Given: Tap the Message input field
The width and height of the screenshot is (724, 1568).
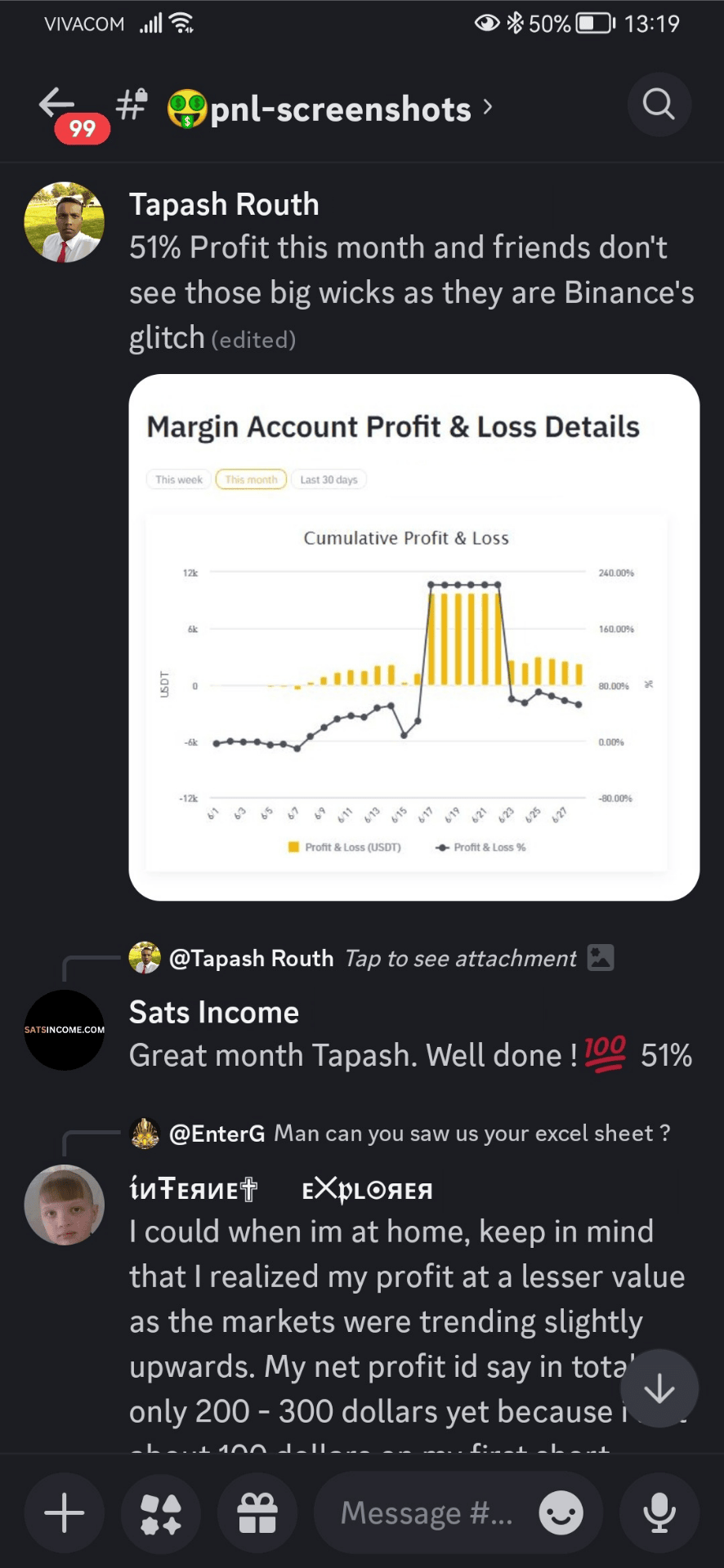Looking at the screenshot, I should 427,1513.
